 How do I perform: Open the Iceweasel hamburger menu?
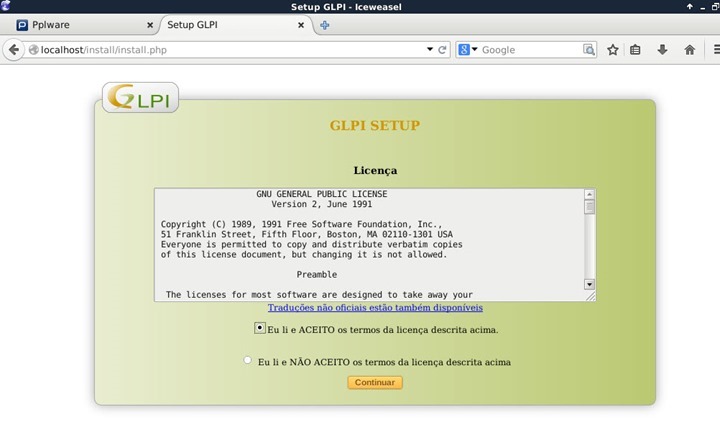[716, 50]
